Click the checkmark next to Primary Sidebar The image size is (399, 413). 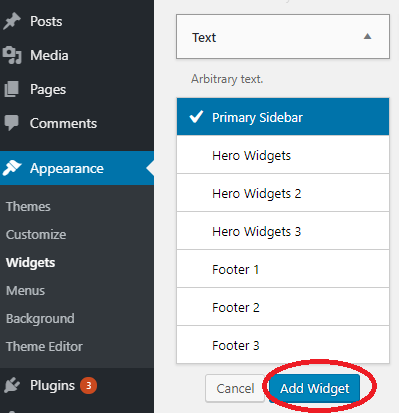tap(196, 117)
